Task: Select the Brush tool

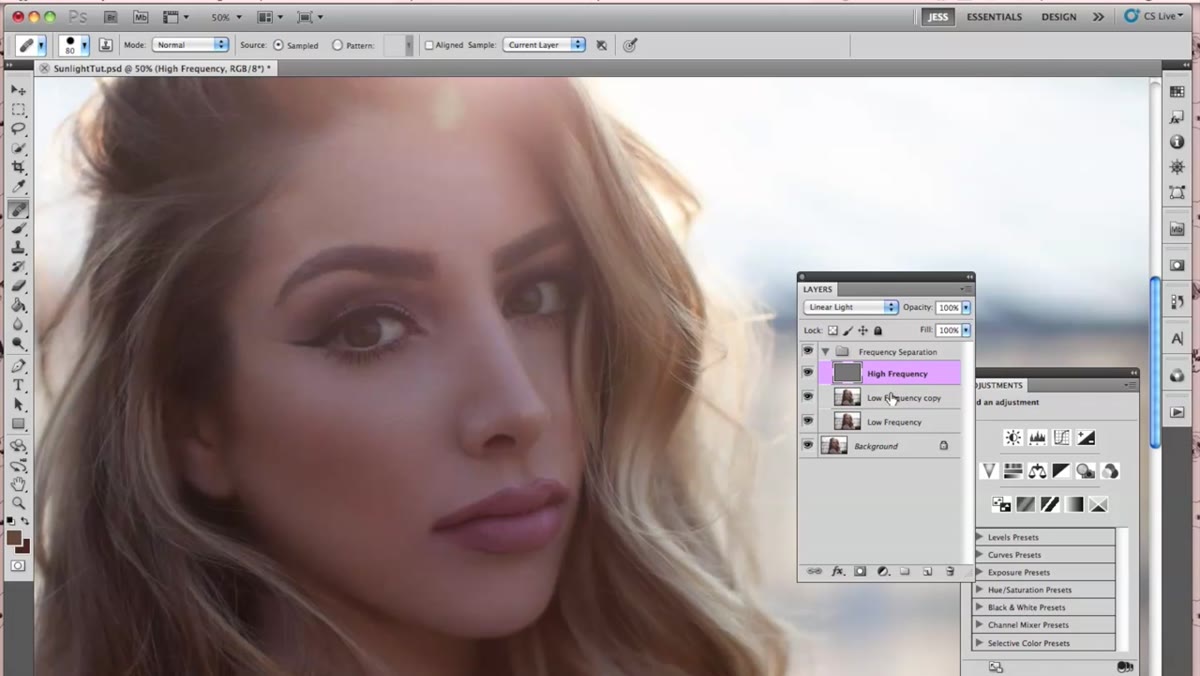Action: [x=19, y=229]
